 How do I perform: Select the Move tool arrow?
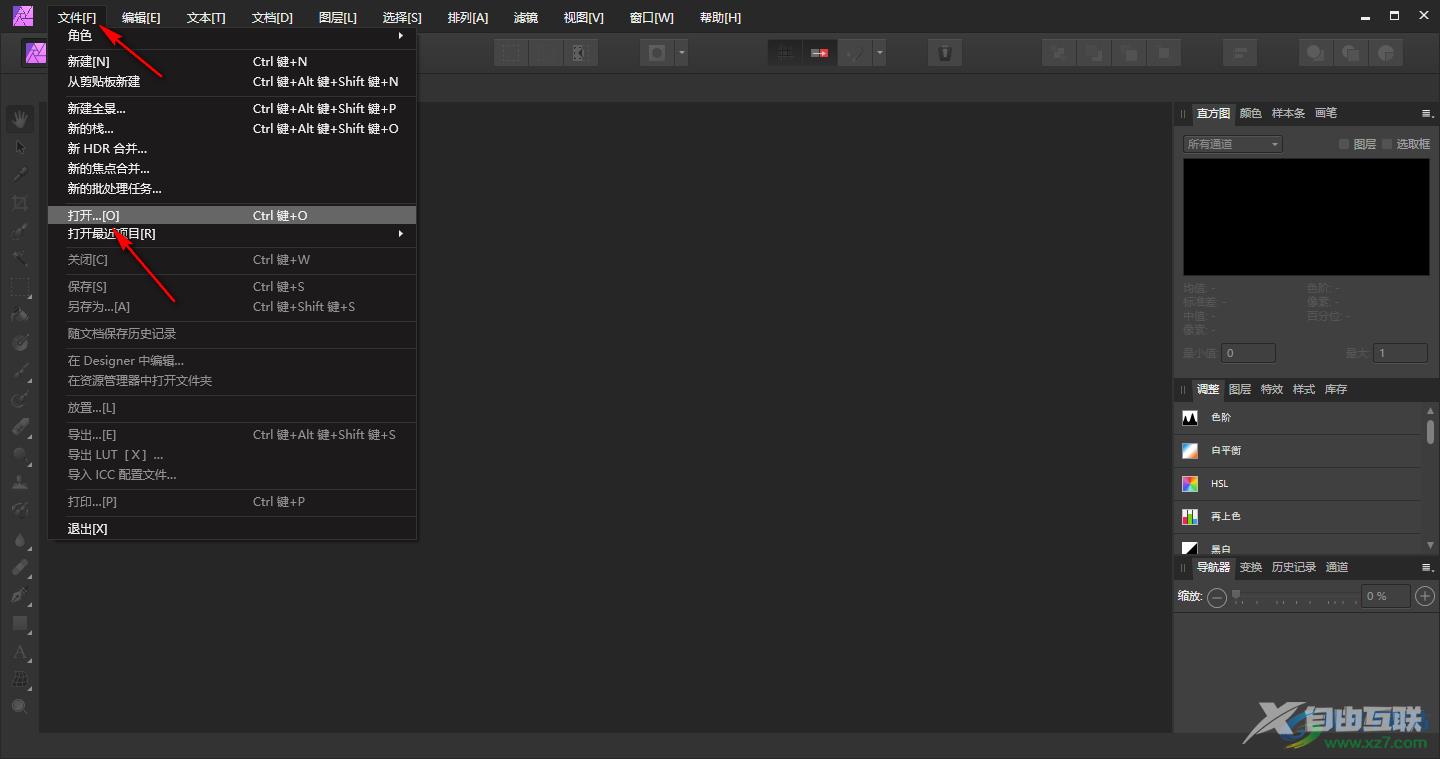coord(20,147)
